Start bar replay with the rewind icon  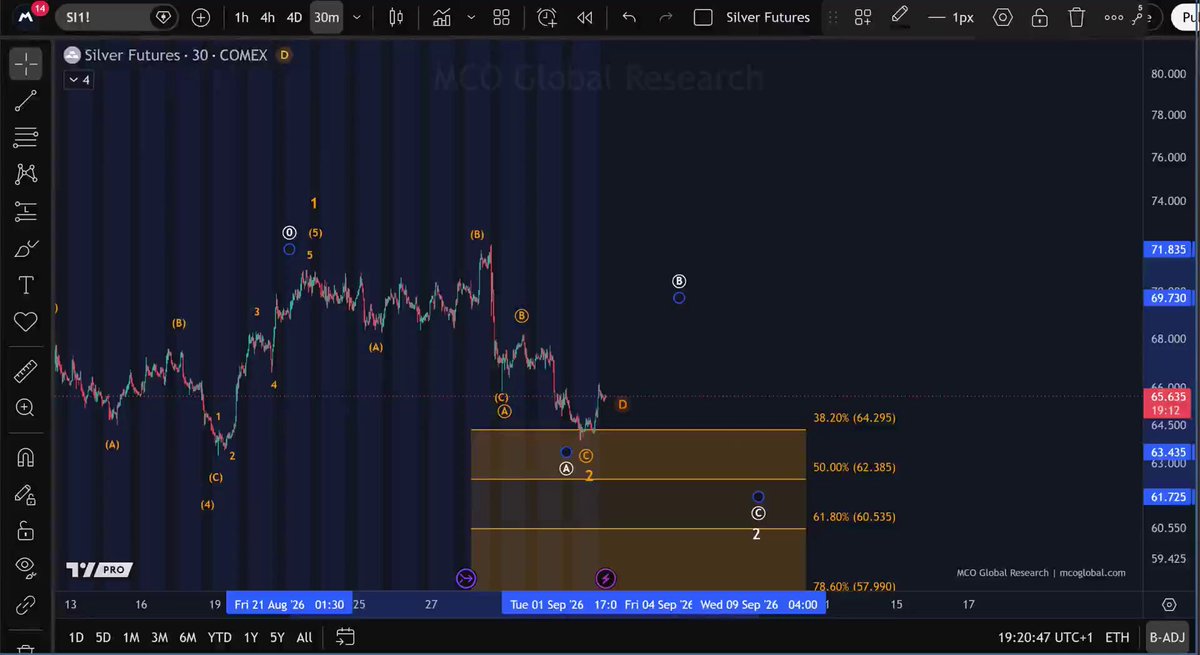(x=585, y=17)
